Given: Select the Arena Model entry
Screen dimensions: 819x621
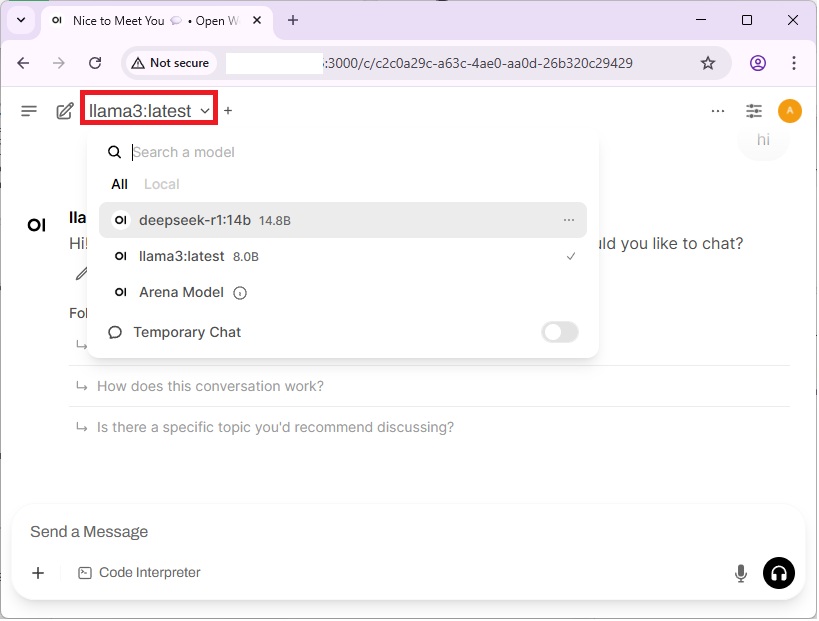Looking at the screenshot, I should click(x=343, y=292).
